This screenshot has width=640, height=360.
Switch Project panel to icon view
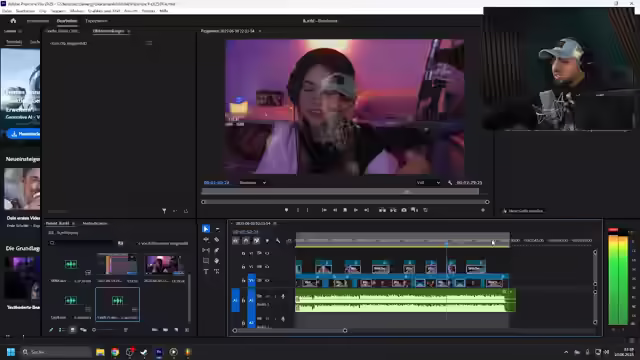(x=72, y=330)
